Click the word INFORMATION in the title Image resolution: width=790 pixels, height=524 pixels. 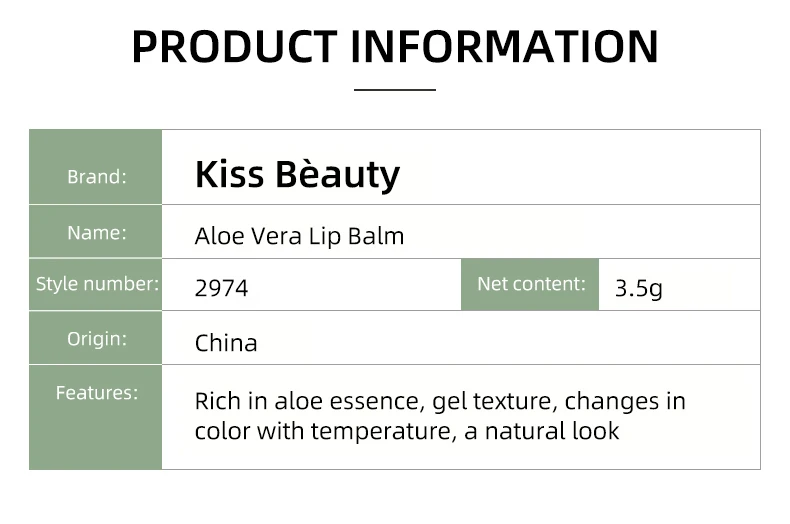pyautogui.click(x=504, y=47)
